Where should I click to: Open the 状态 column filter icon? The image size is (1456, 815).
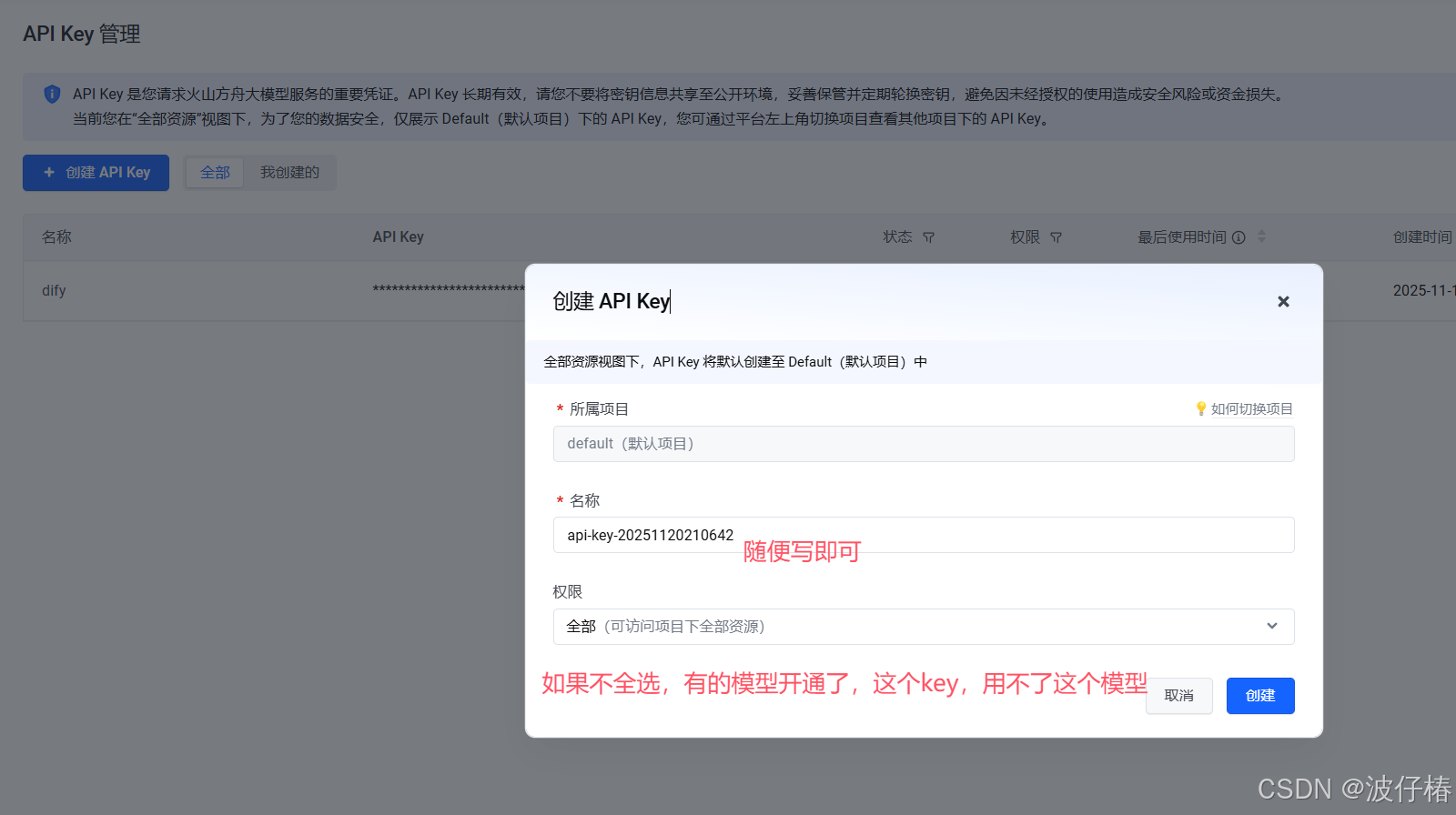click(x=928, y=237)
